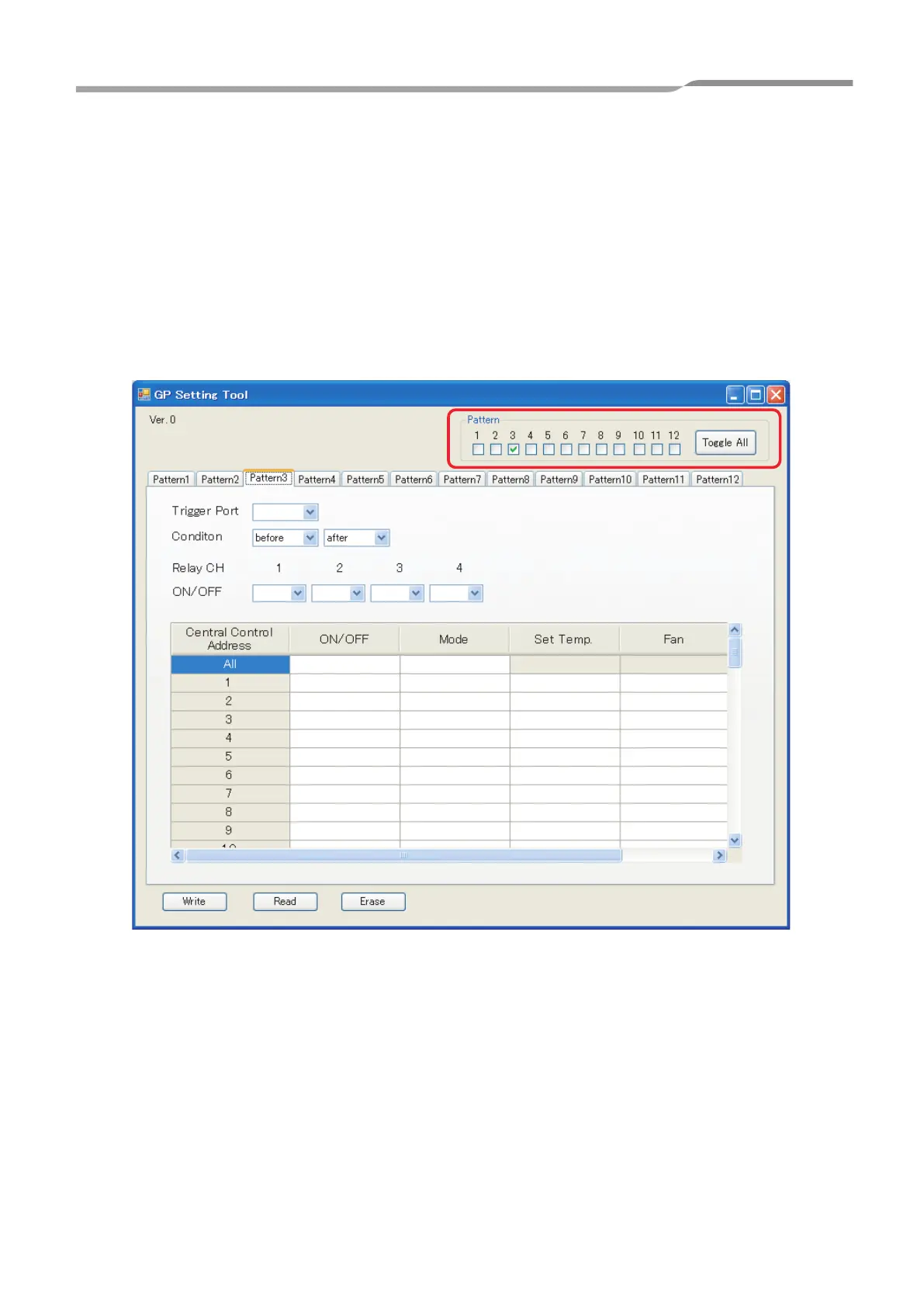The image size is (924, 1306).
Task: Open the Pattern11 tab
Action: click(x=663, y=480)
